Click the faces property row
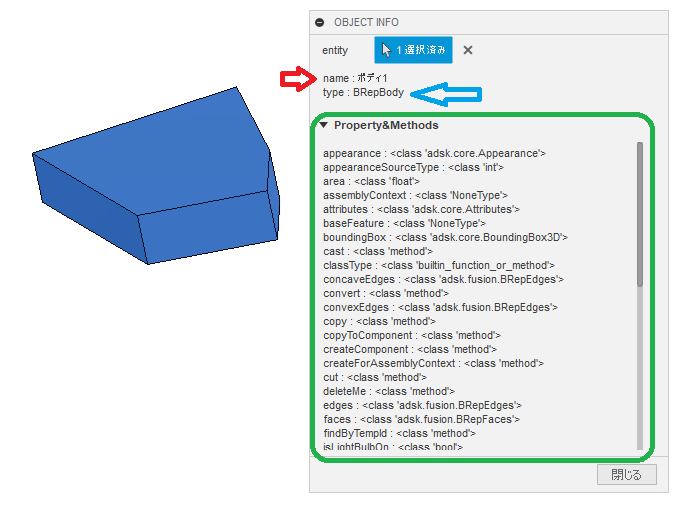This screenshot has width=682, height=511. (x=421, y=419)
